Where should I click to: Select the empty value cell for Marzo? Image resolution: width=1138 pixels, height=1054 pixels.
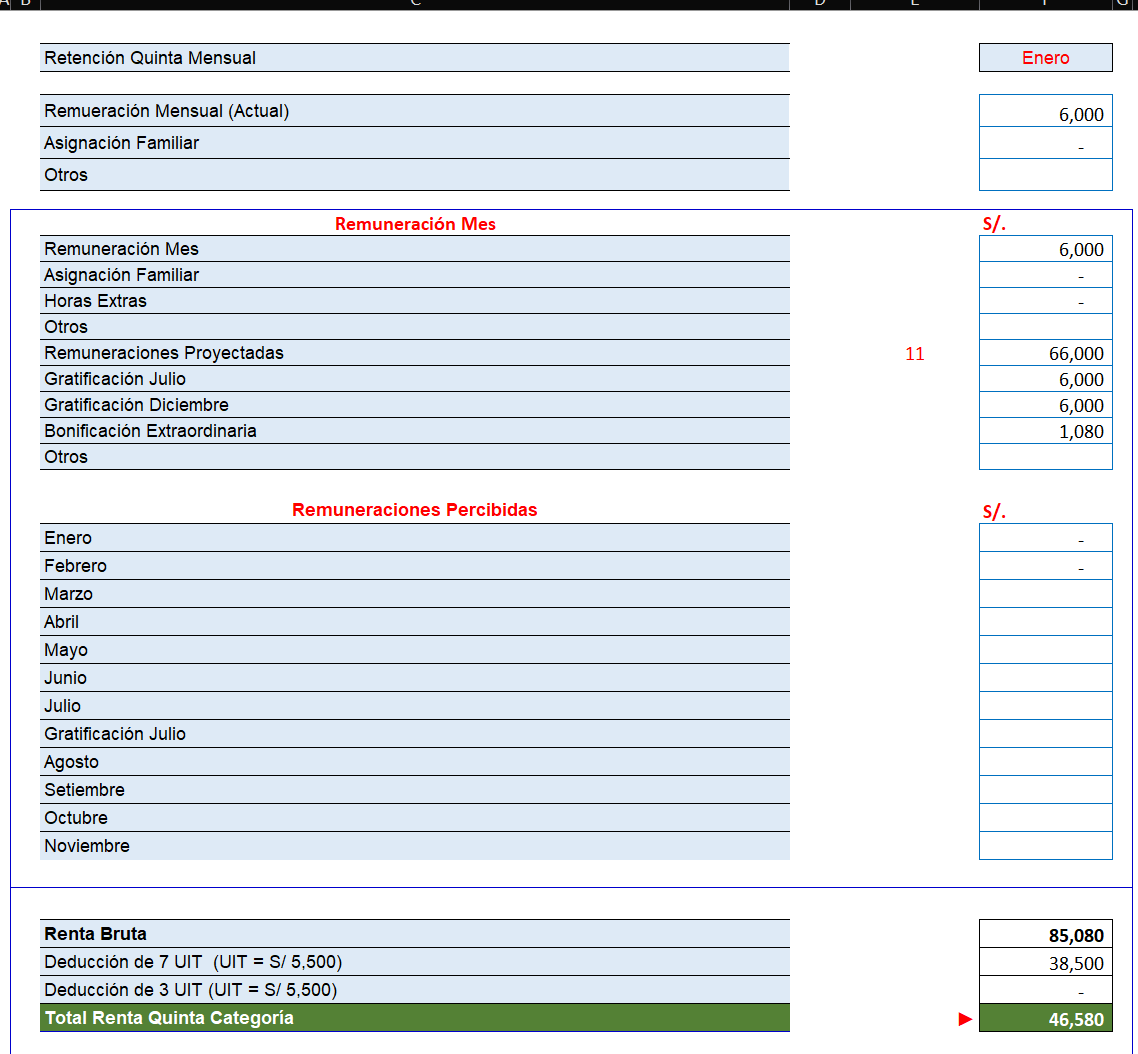pos(1045,594)
